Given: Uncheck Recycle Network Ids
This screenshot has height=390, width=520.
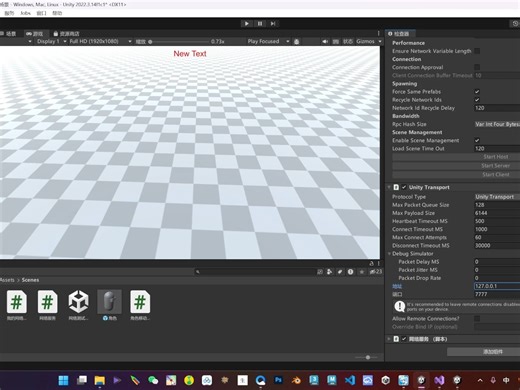Looking at the screenshot, I should (x=477, y=100).
